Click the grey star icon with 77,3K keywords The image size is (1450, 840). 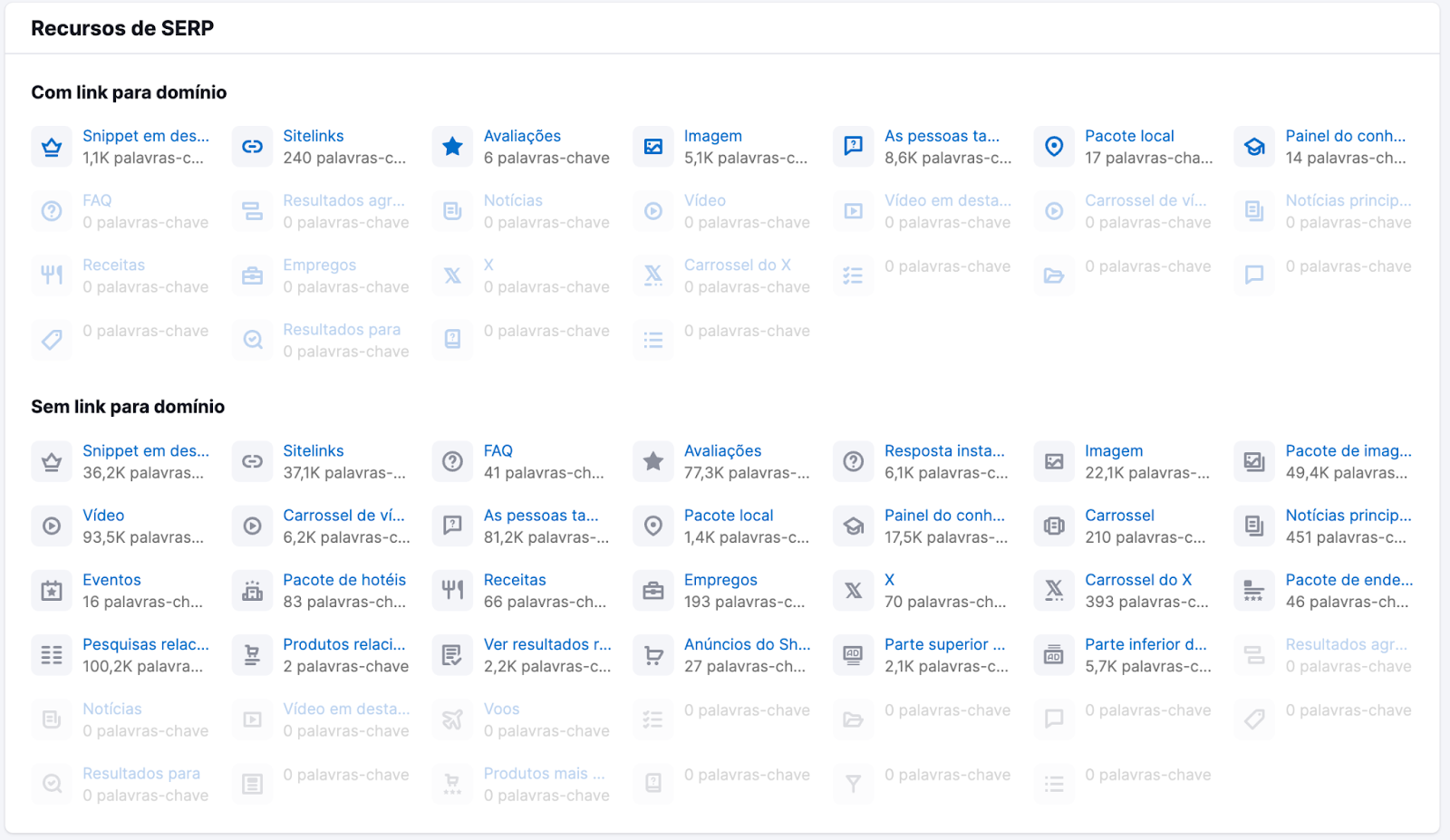tap(653, 462)
